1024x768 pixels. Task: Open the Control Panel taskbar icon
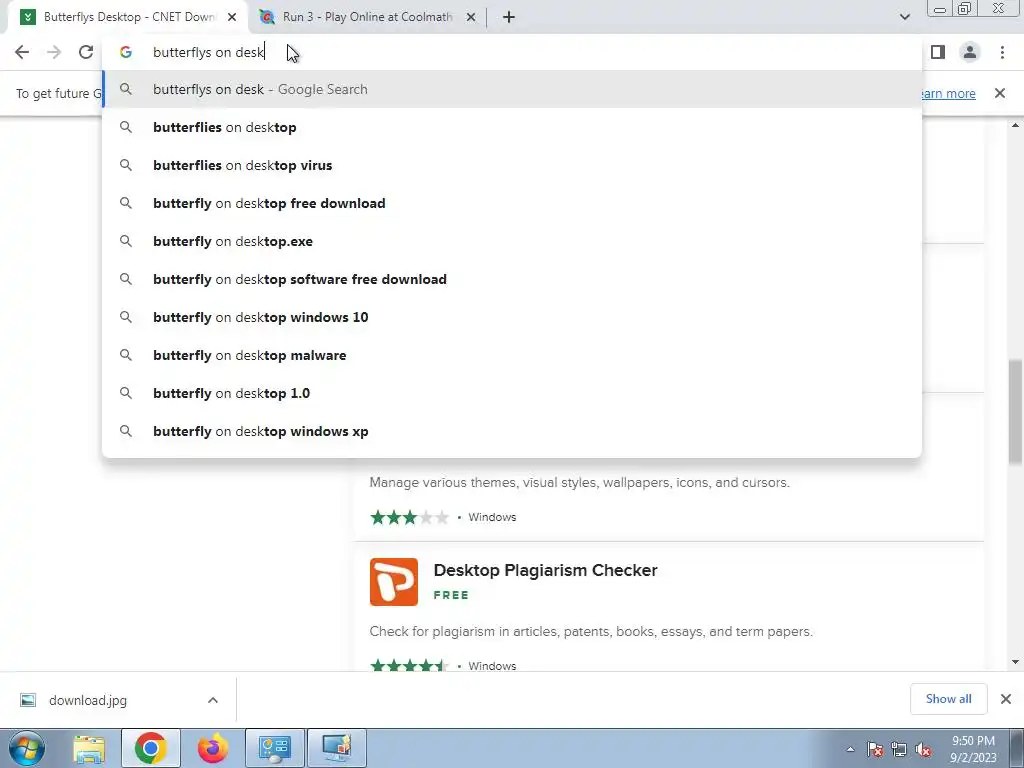coord(275,748)
